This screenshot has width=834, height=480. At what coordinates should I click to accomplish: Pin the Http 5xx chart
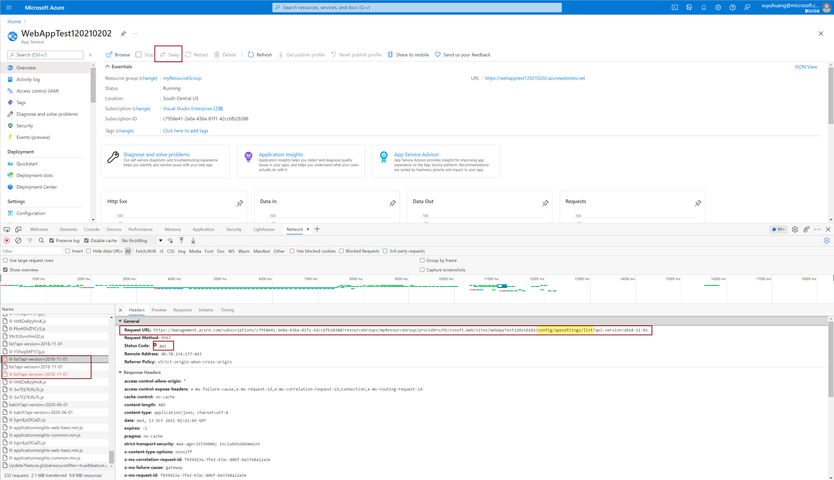click(240, 203)
